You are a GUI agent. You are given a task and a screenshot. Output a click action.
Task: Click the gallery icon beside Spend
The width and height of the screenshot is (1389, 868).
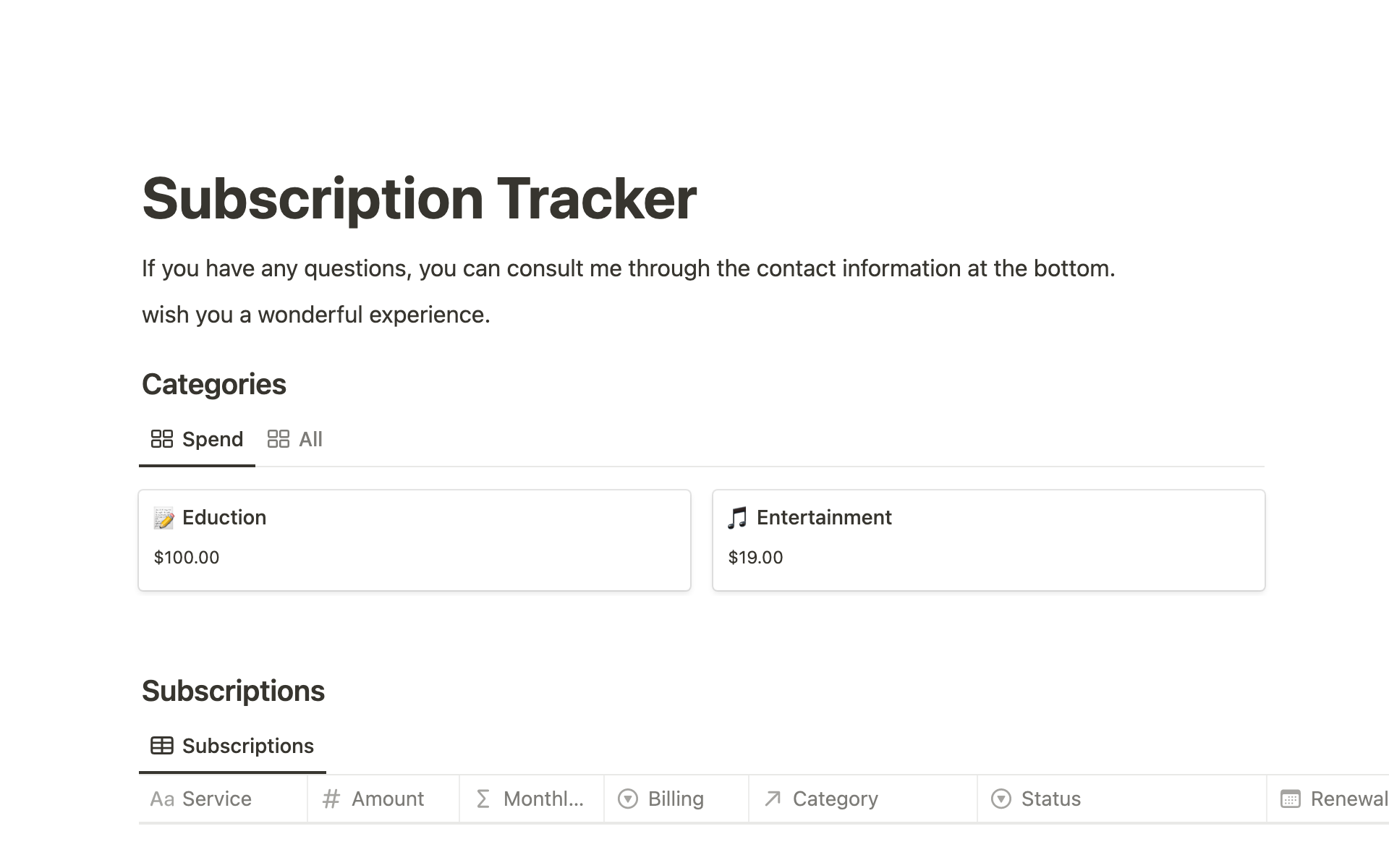pos(161,439)
